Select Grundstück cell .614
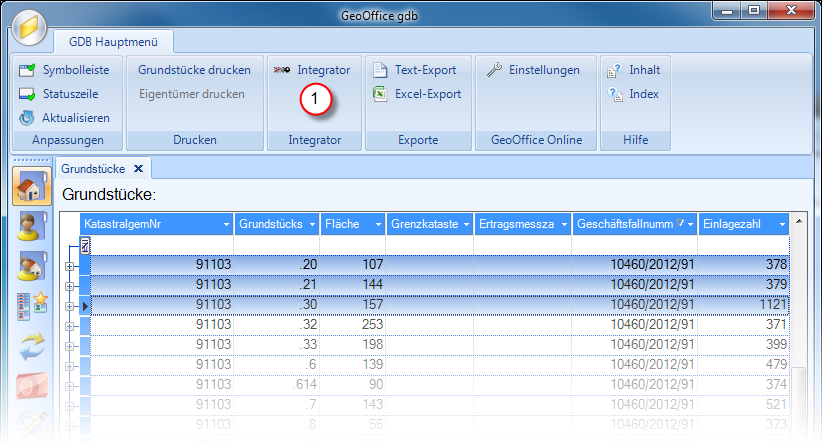This screenshot has width=822, height=445. point(277,384)
